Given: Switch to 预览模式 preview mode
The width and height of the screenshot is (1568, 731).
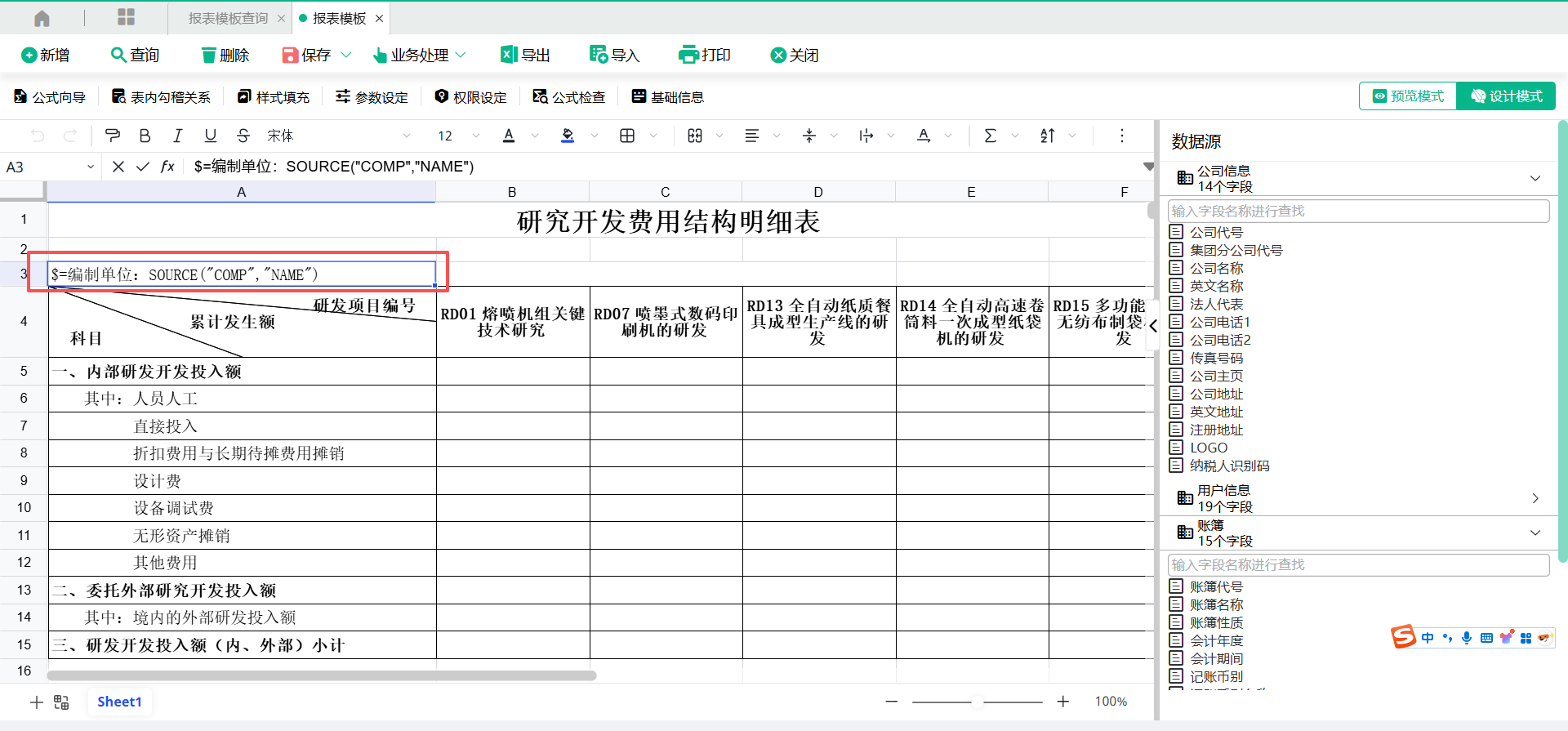Looking at the screenshot, I should click(x=1408, y=96).
